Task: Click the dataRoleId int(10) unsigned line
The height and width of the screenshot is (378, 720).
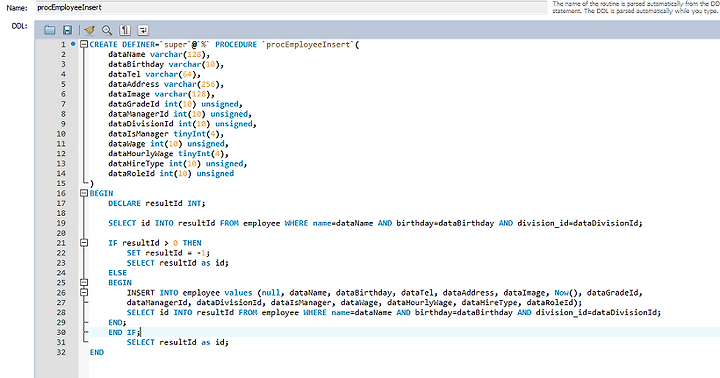Action: pyautogui.click(x=171, y=174)
